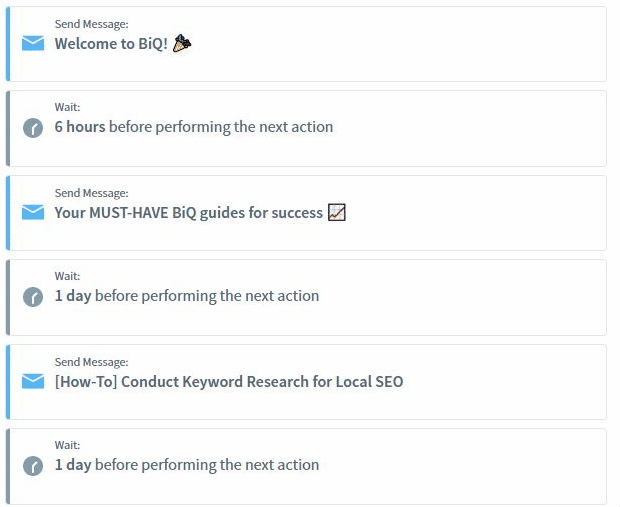Screen dimensions: 620x507
Task: Select the 6 hours wait duration text
Action: (x=80, y=127)
